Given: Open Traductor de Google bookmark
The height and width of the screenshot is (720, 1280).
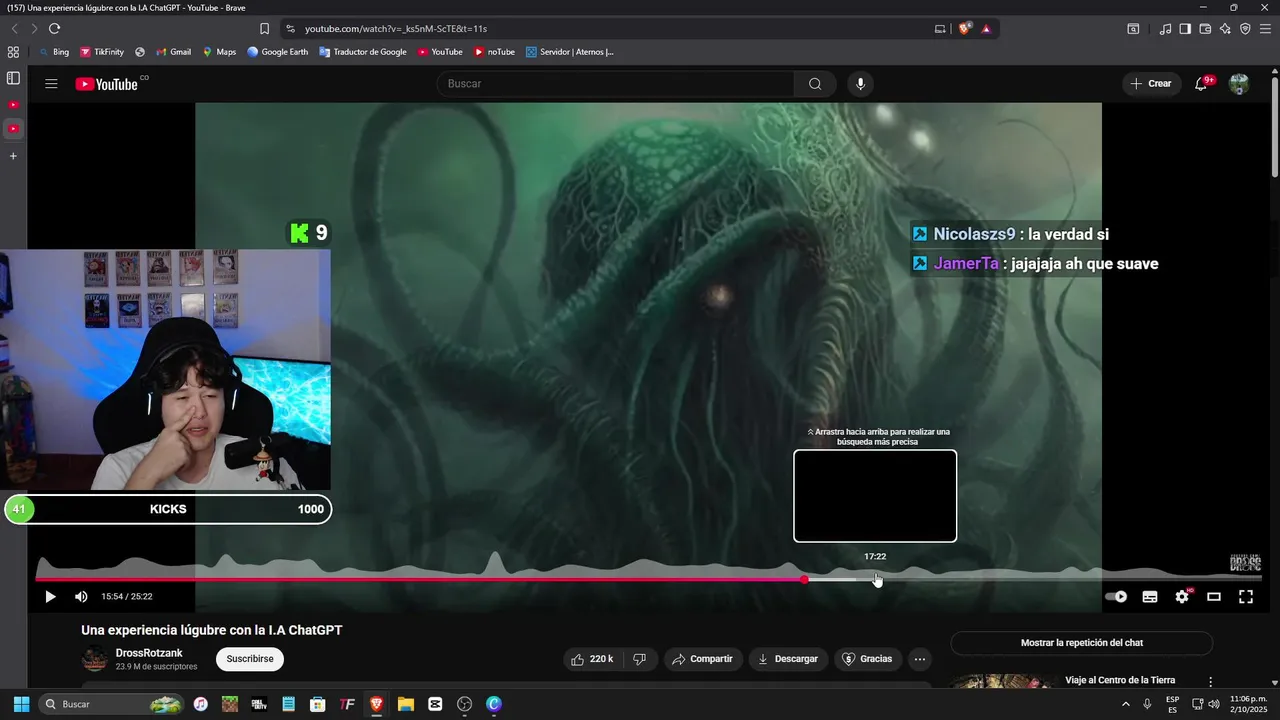Looking at the screenshot, I should 363,52.
